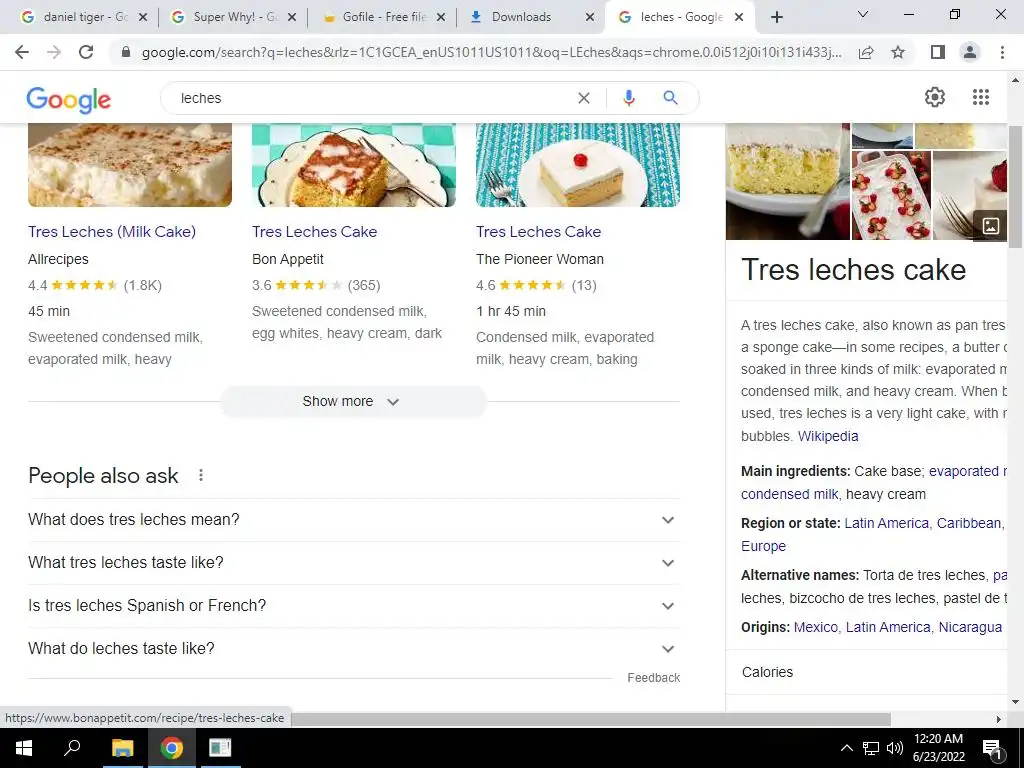Go back to previous page
The image size is (1024, 768).
22,52
